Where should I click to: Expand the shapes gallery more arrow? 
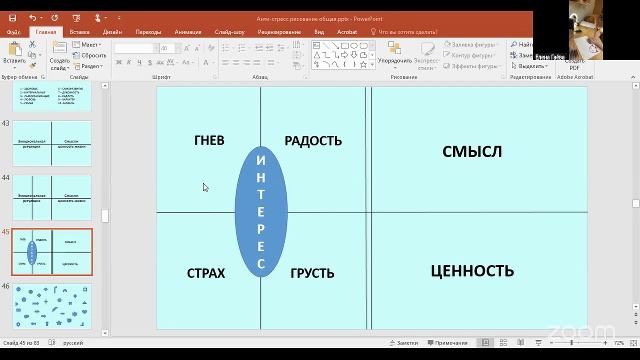pos(372,65)
